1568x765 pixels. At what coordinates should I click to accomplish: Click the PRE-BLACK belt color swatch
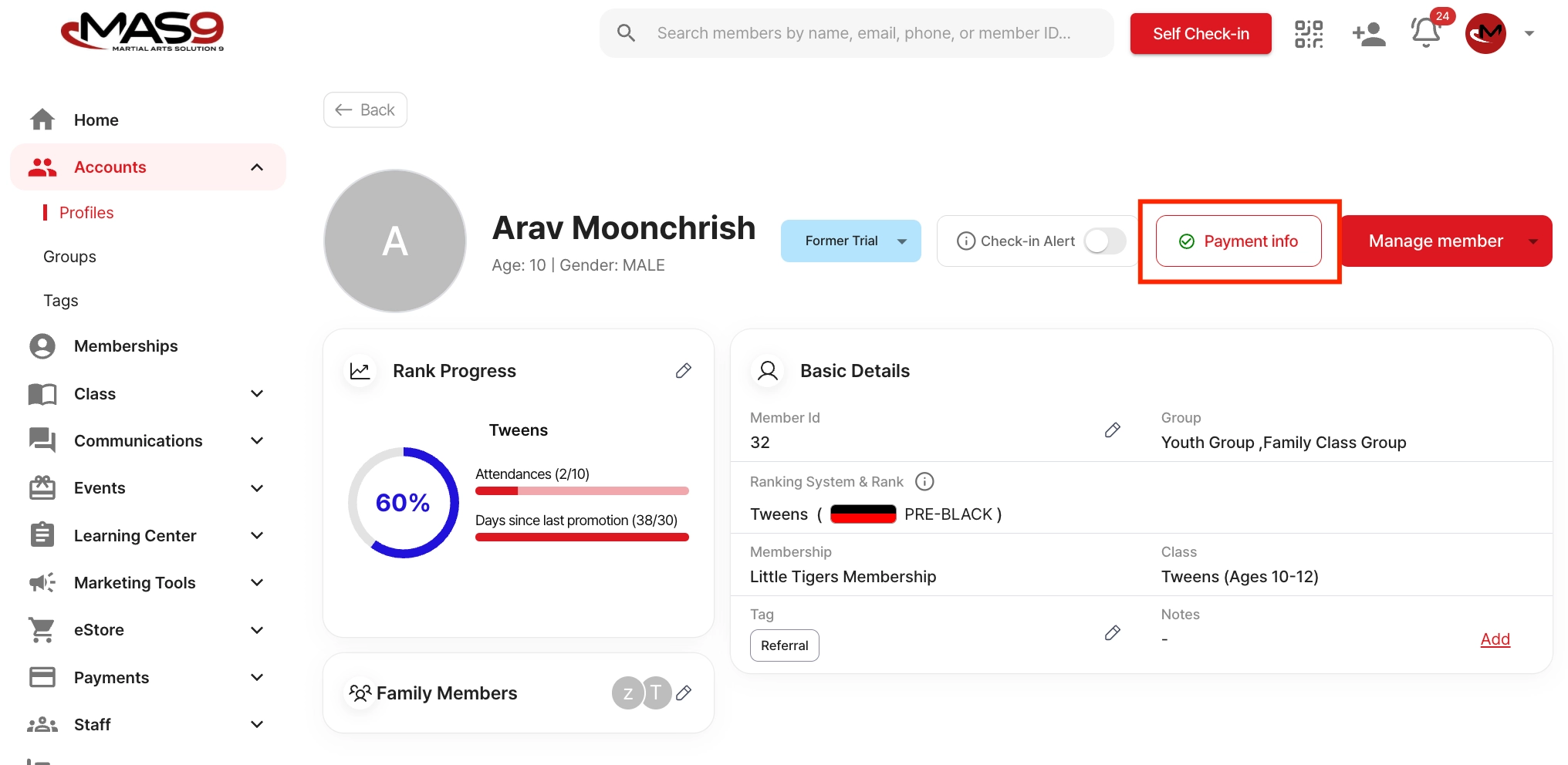(x=863, y=514)
